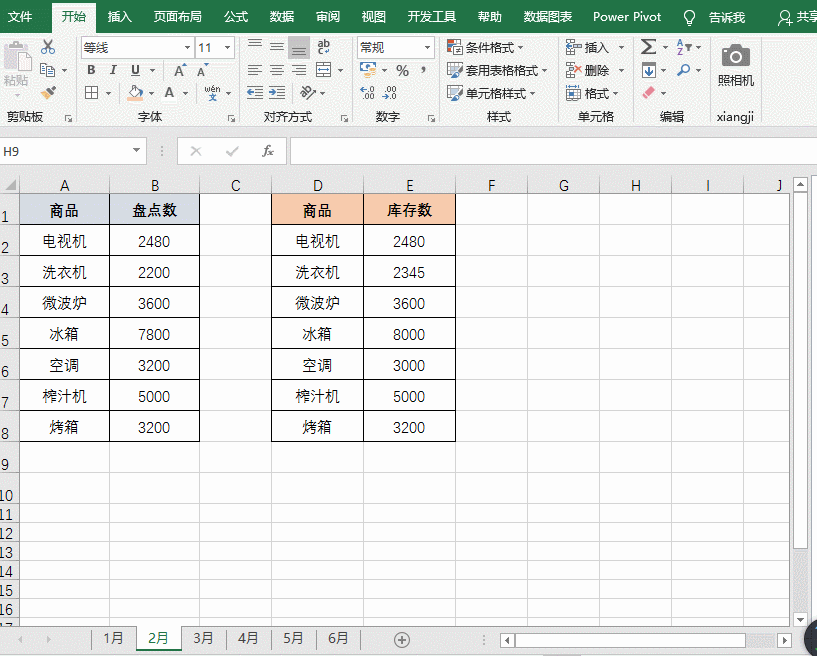Click the Cut scissors icon

point(48,47)
